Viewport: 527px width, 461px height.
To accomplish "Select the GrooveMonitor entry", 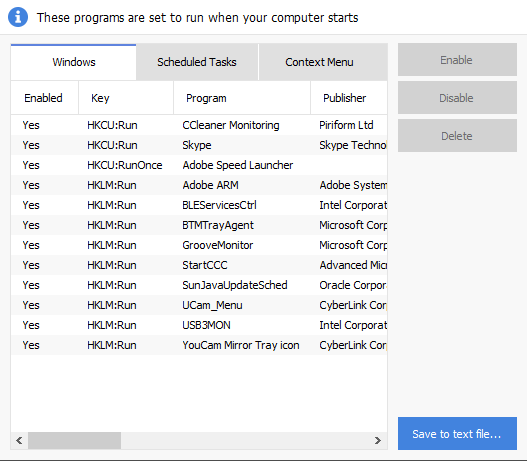I will [x=199, y=245].
